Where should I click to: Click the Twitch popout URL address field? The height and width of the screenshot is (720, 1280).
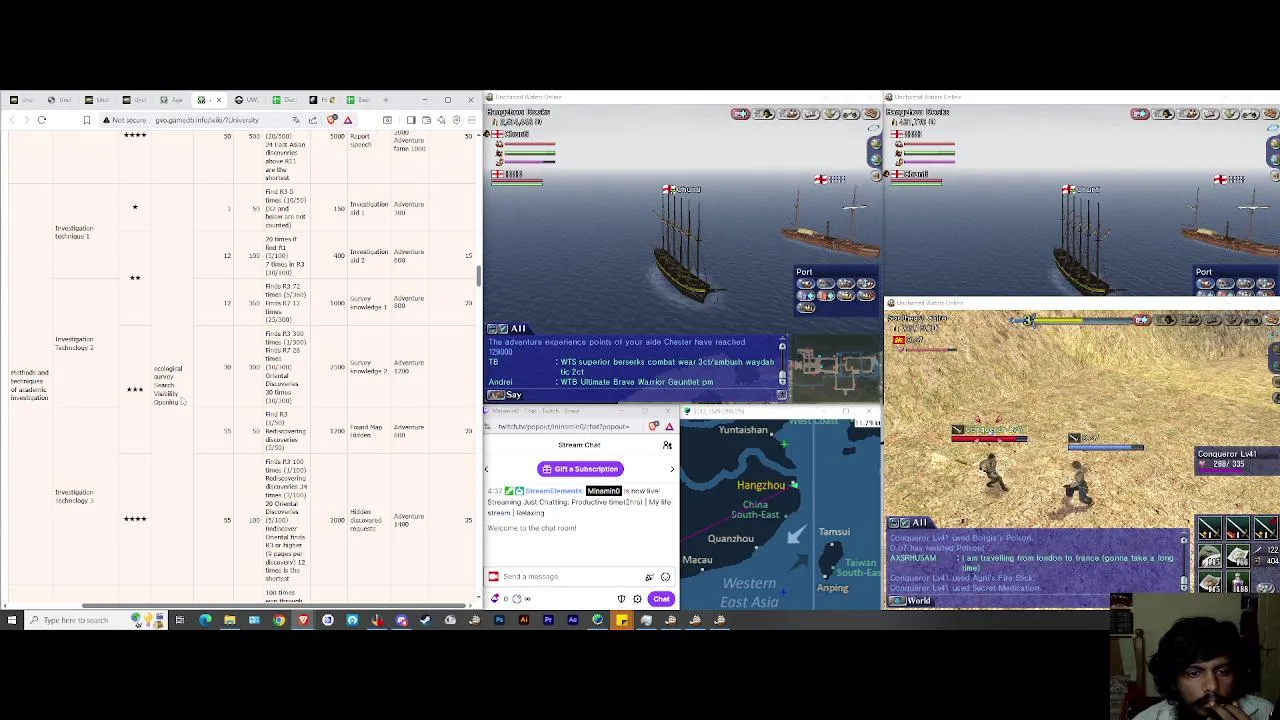564,427
